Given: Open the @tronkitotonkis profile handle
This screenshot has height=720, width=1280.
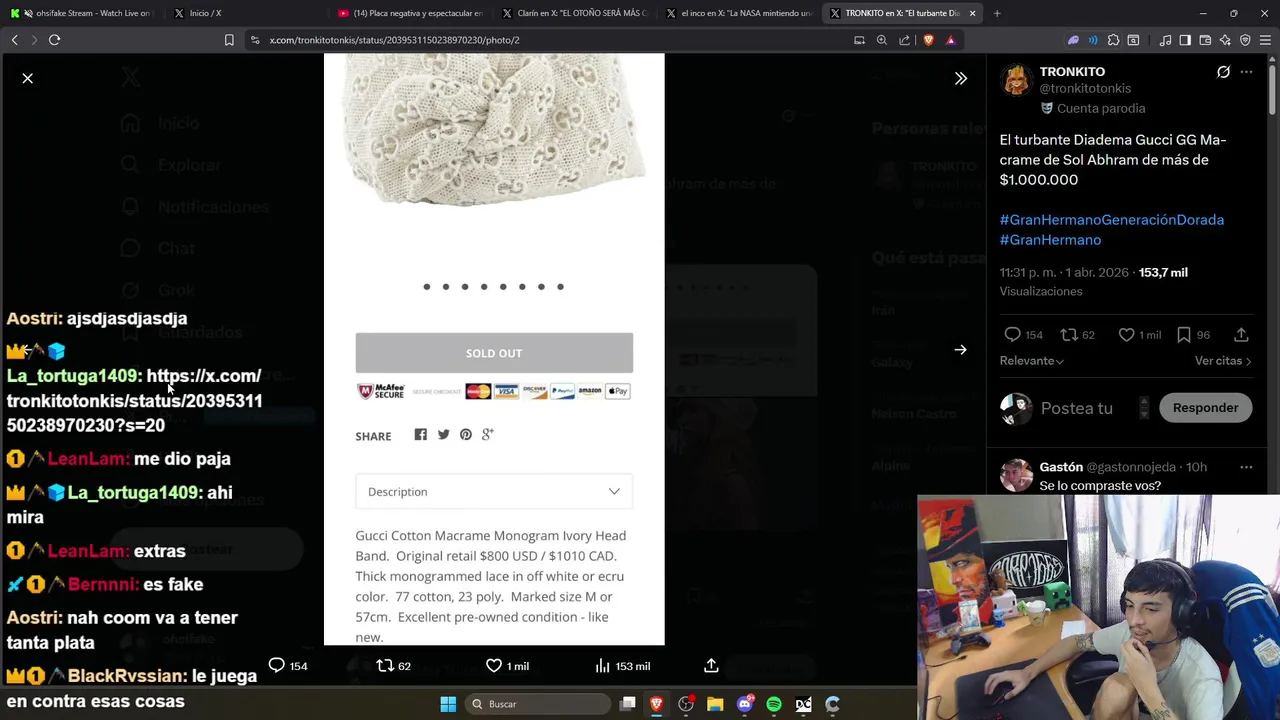Looking at the screenshot, I should tap(1085, 89).
